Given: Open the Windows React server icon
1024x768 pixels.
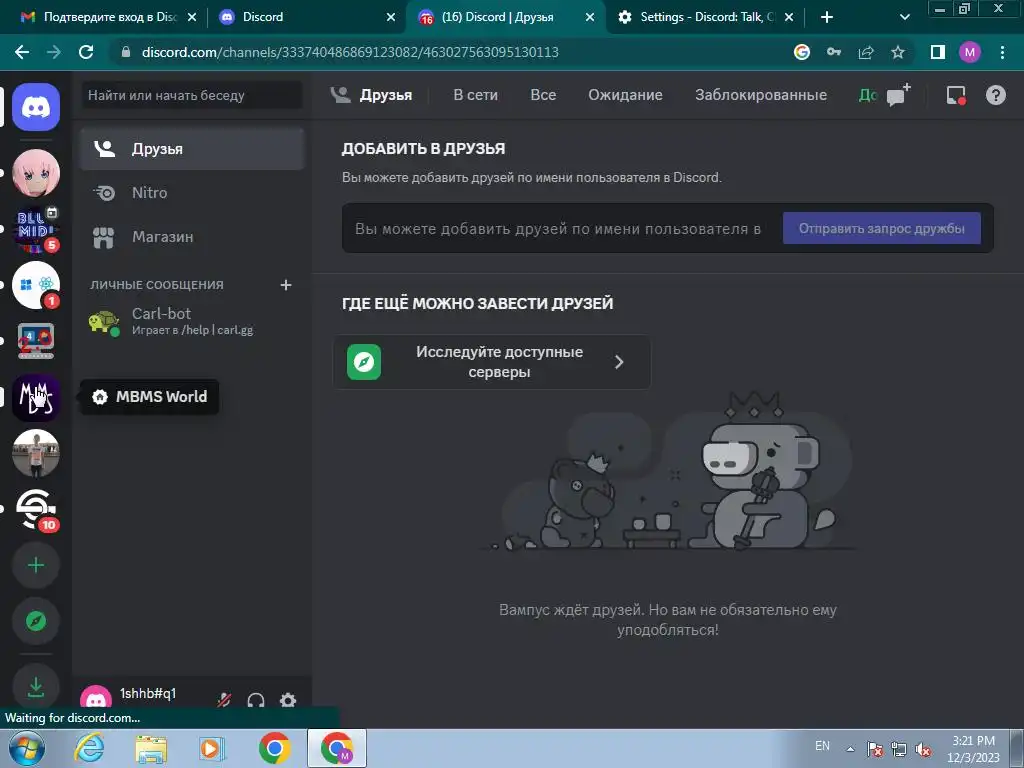Looking at the screenshot, I should (36, 285).
